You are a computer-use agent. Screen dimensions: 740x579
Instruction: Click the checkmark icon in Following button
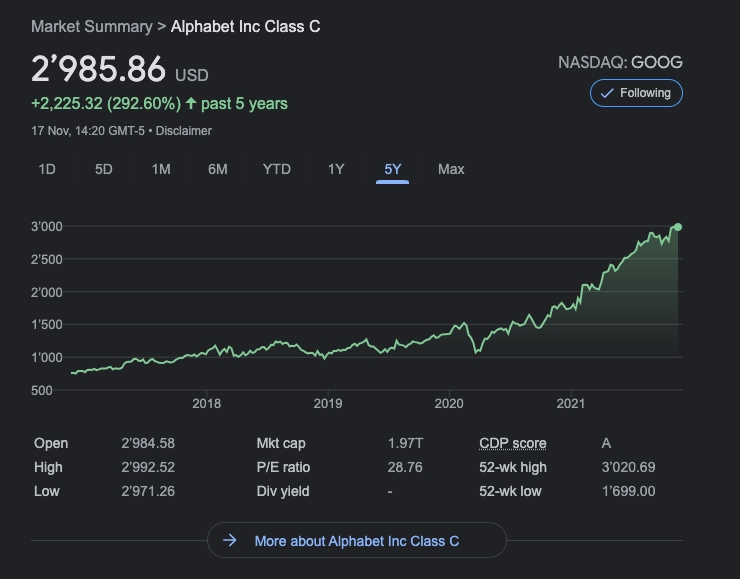[607, 93]
